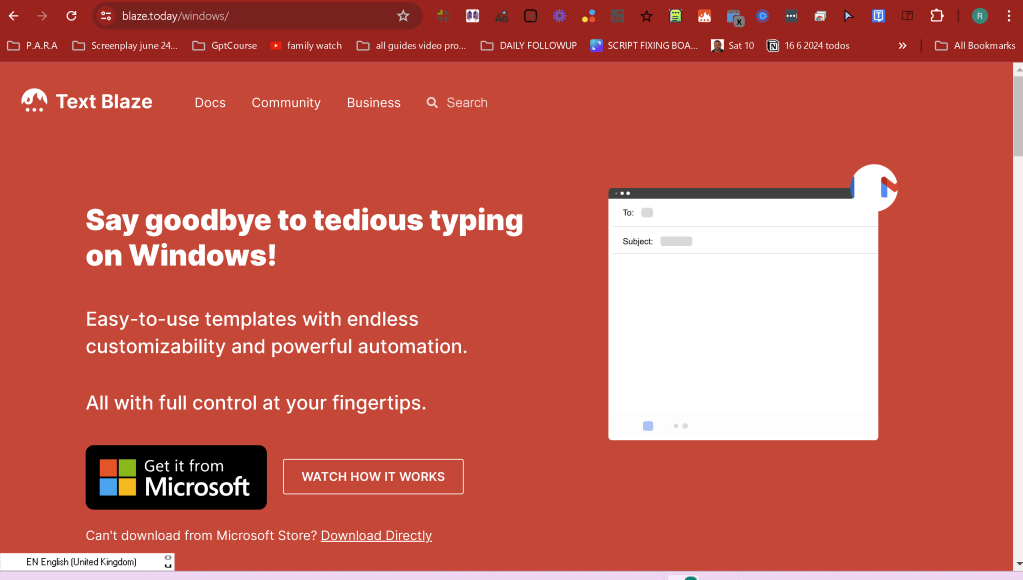Open the orange Text Blaze extension icon
Viewport: 1023px width, 580px height.
click(705, 16)
